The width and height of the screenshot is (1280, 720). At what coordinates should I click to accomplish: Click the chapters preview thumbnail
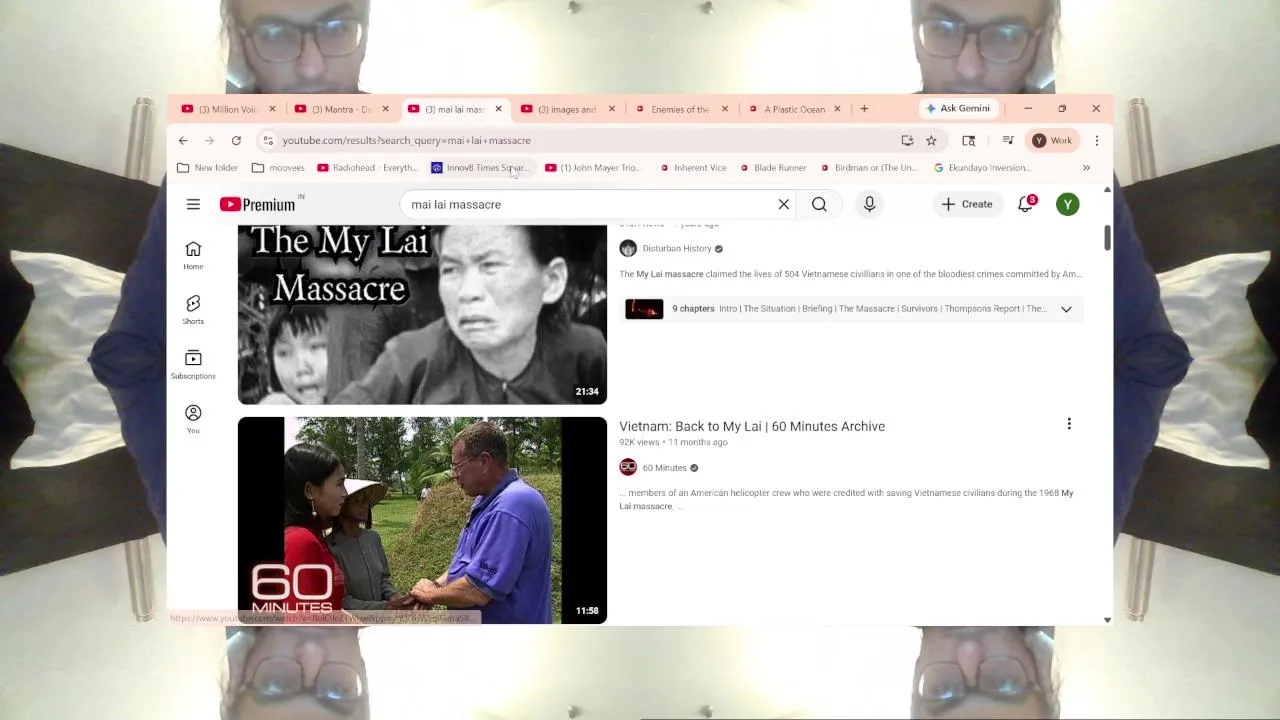[x=644, y=309]
